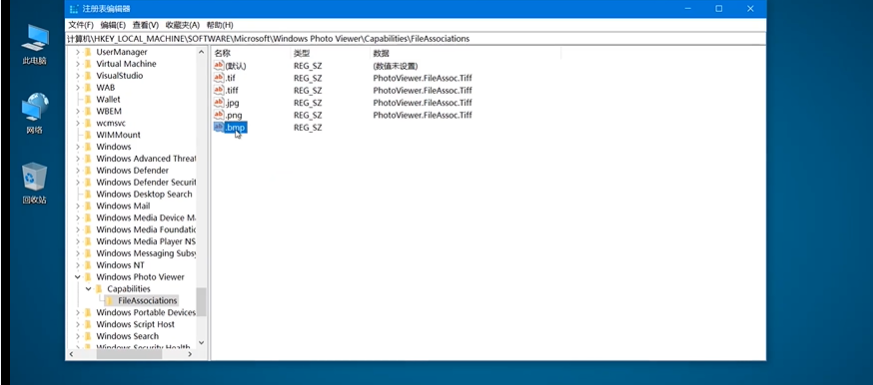Click the VisualStudio folder icon
This screenshot has width=873, height=385.
(87, 76)
